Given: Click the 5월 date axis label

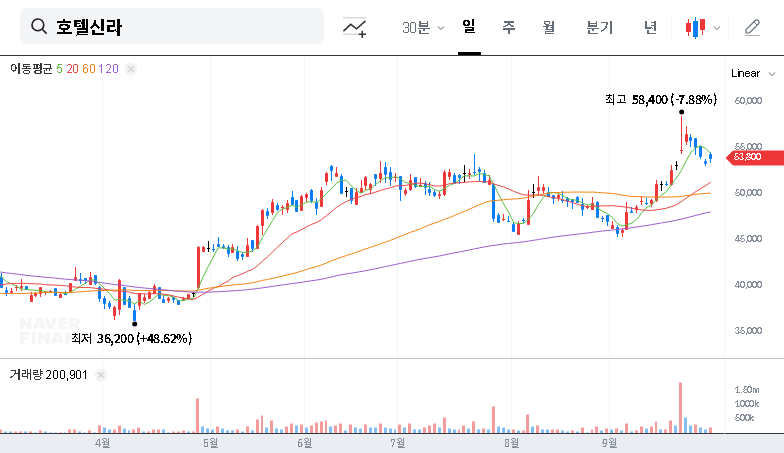Looking at the screenshot, I should click(210, 443).
